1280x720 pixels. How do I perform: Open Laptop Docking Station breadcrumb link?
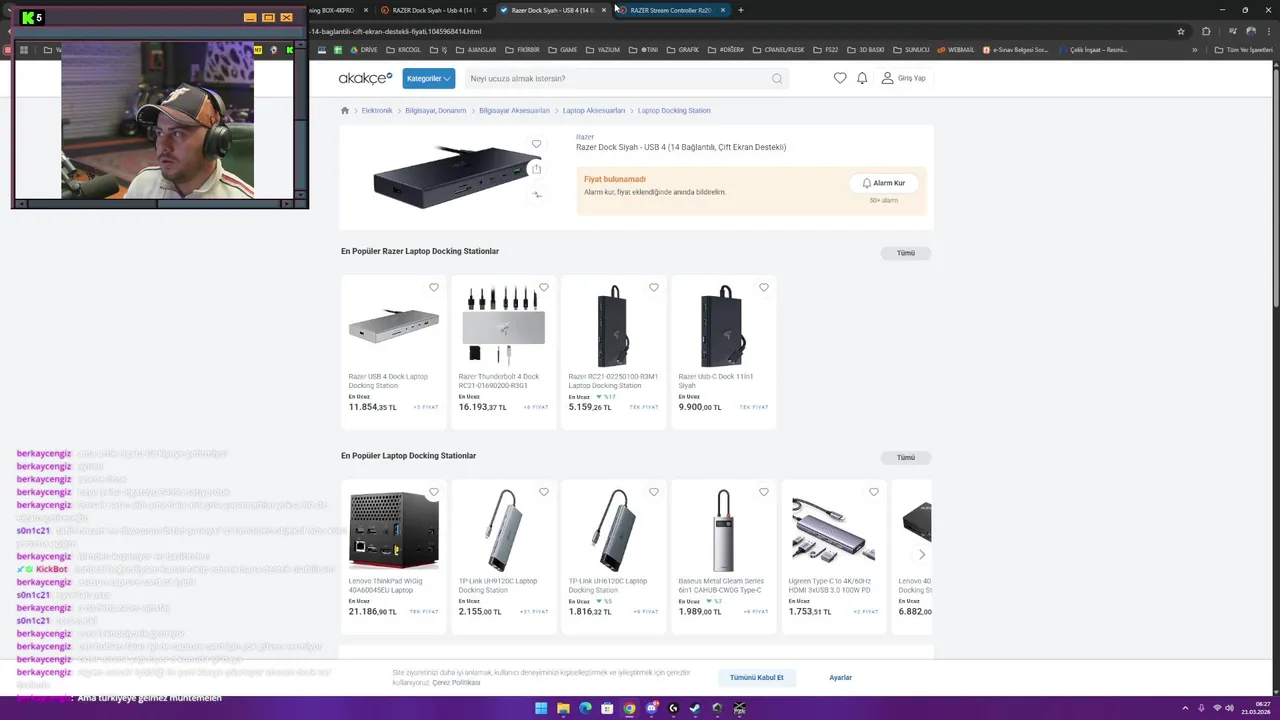(674, 111)
